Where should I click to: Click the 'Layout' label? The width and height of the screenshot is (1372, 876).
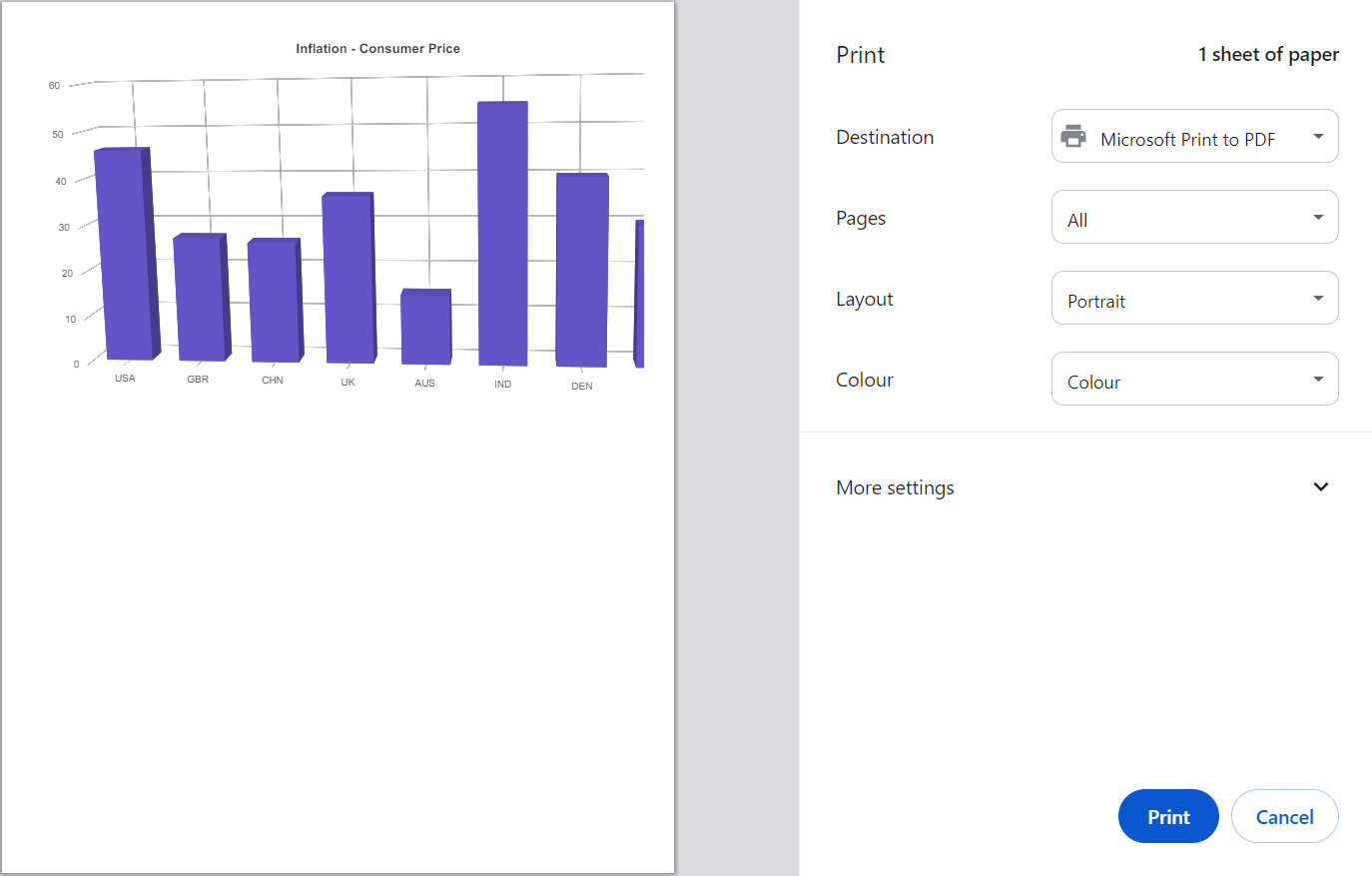[x=865, y=299]
